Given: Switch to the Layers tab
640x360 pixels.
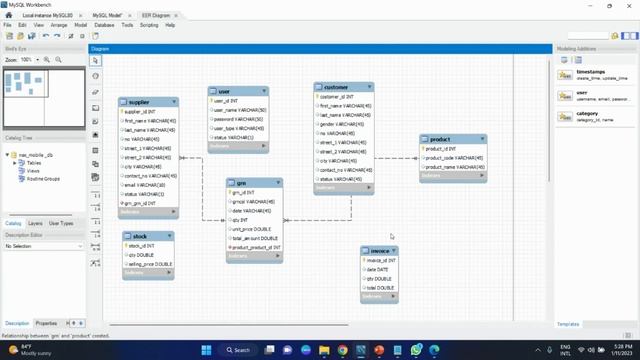Looking at the screenshot, I should [x=35, y=223].
